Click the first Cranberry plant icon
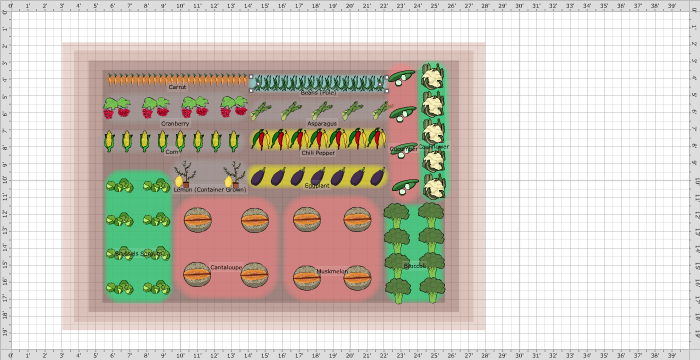Screen dimensions: 700x360 tap(117, 108)
